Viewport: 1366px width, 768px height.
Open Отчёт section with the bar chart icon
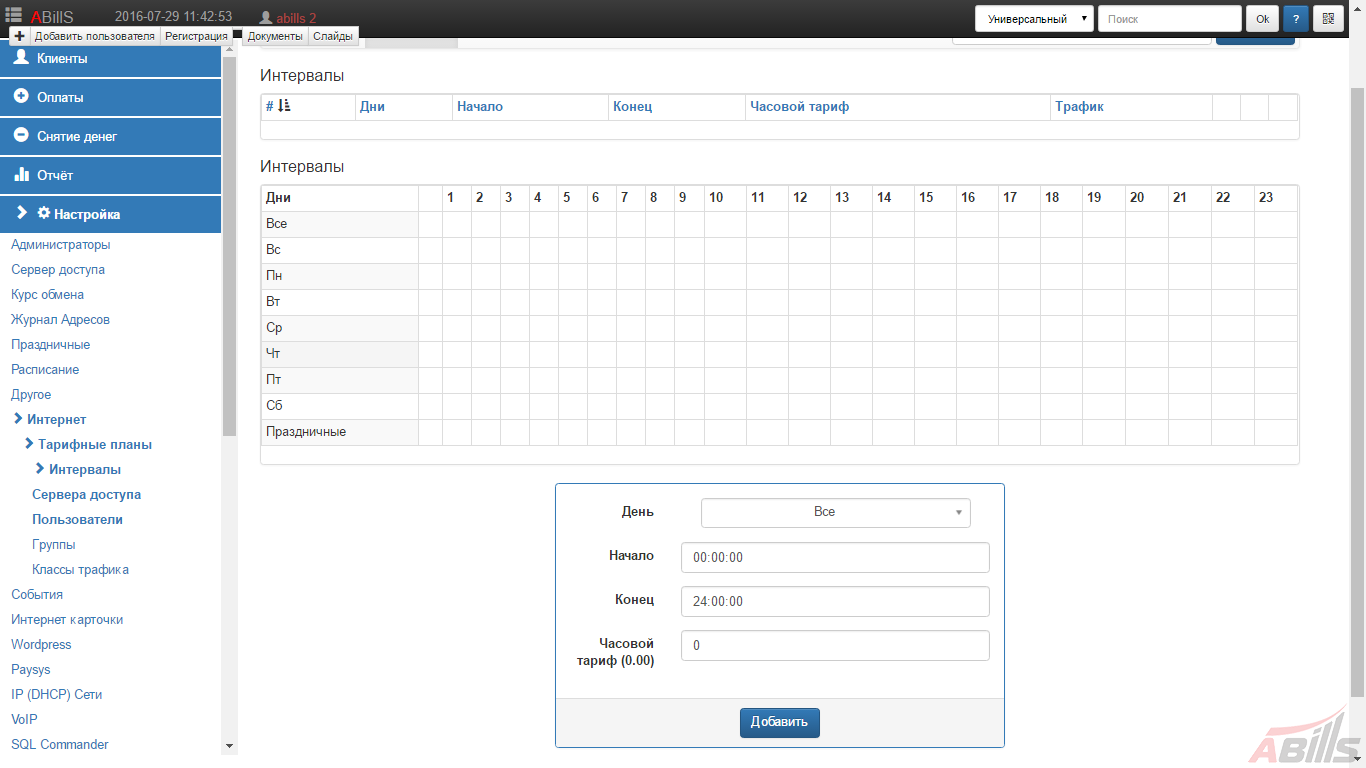pos(21,175)
